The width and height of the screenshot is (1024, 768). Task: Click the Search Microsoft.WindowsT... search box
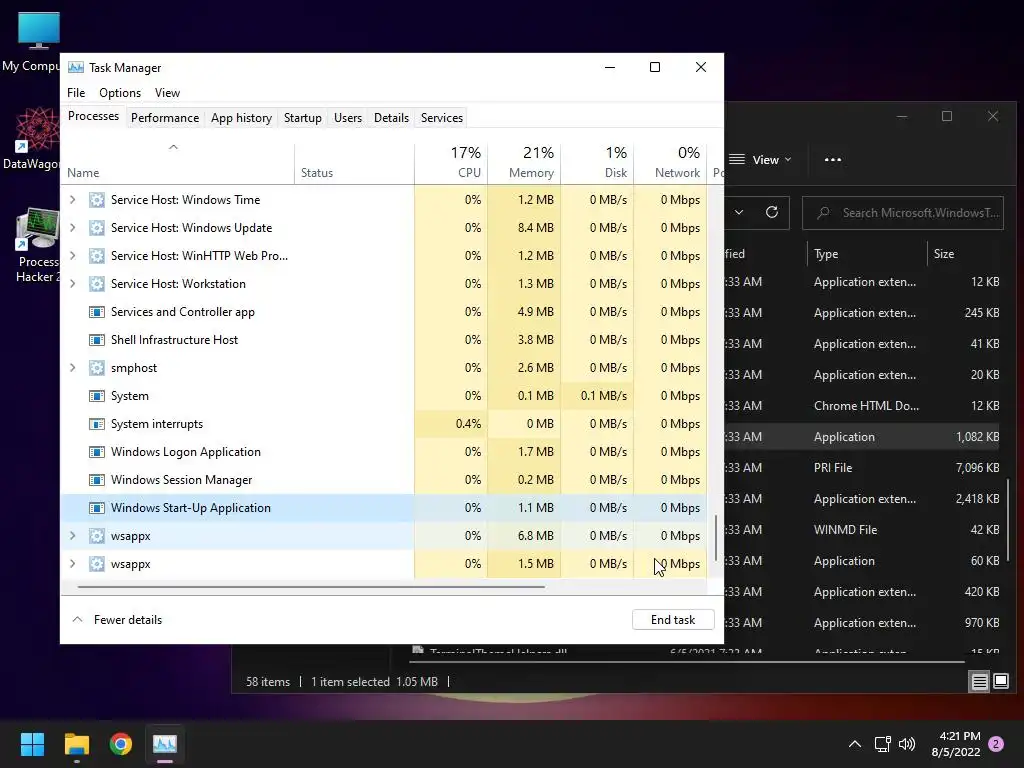click(x=903, y=213)
